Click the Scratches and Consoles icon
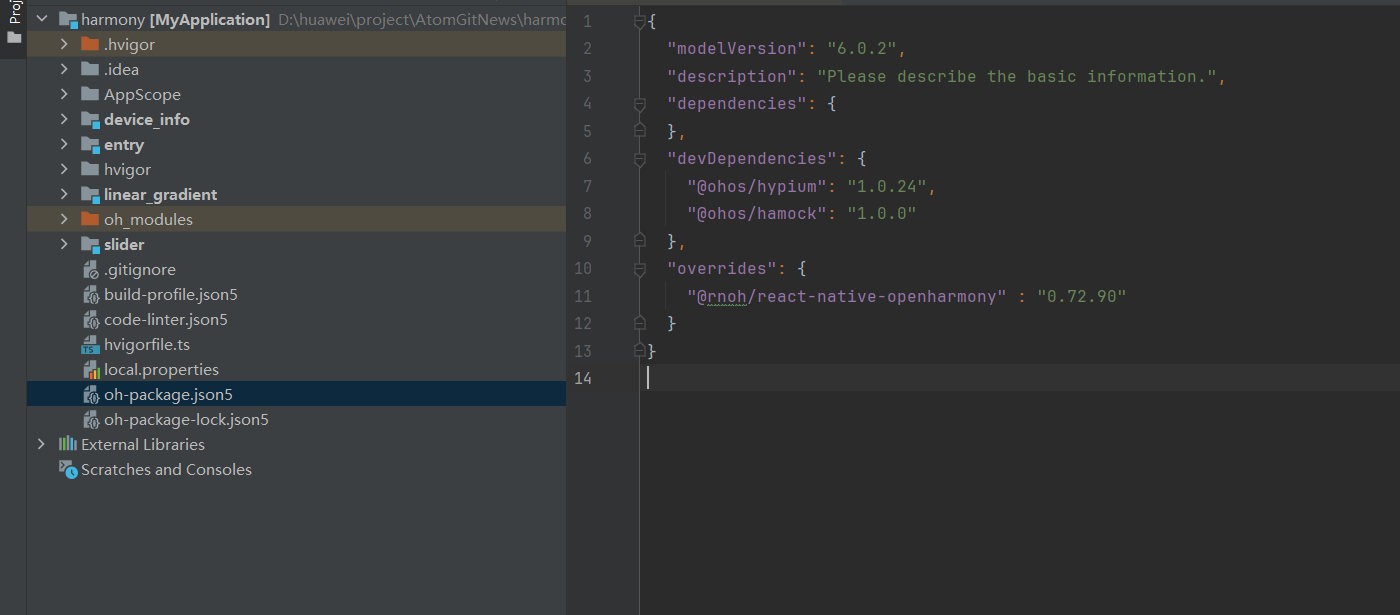Screen dimensions: 1400x615 pos(67,469)
